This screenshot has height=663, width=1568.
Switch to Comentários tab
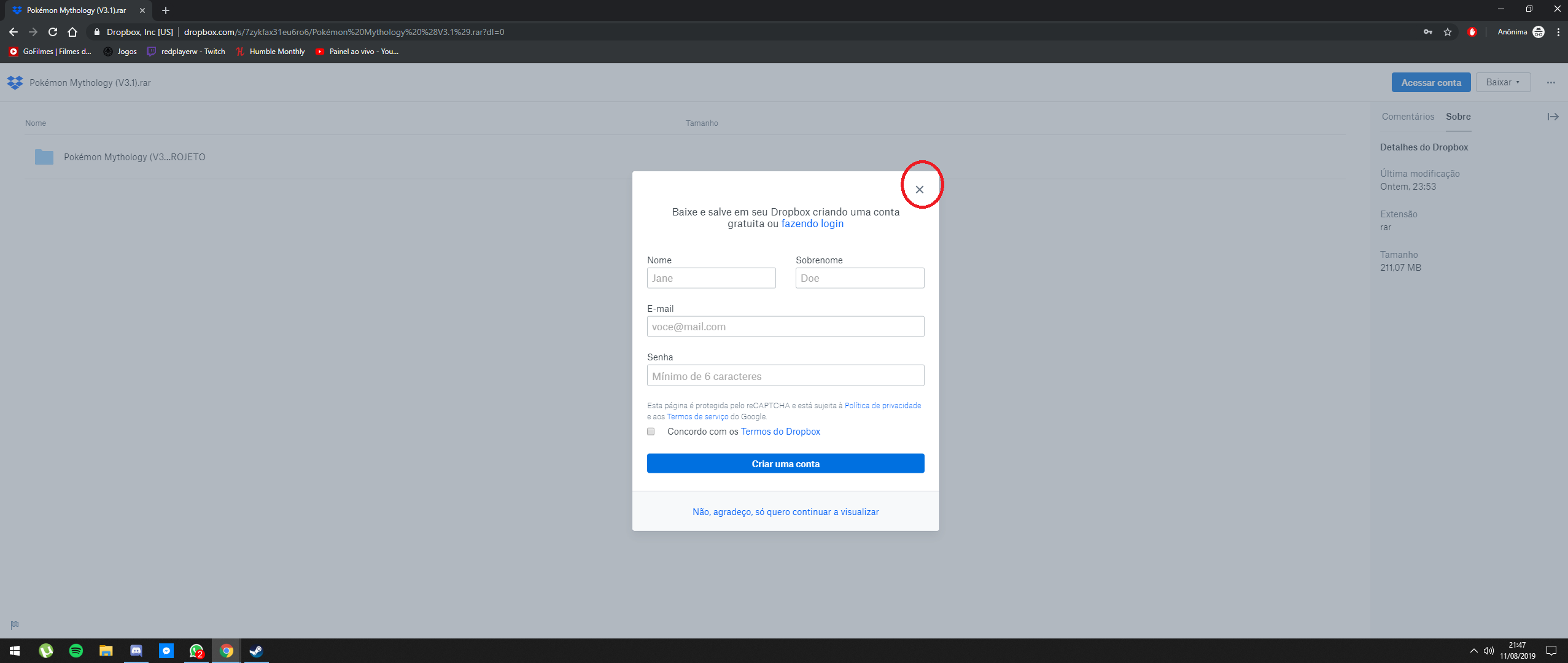click(1408, 117)
